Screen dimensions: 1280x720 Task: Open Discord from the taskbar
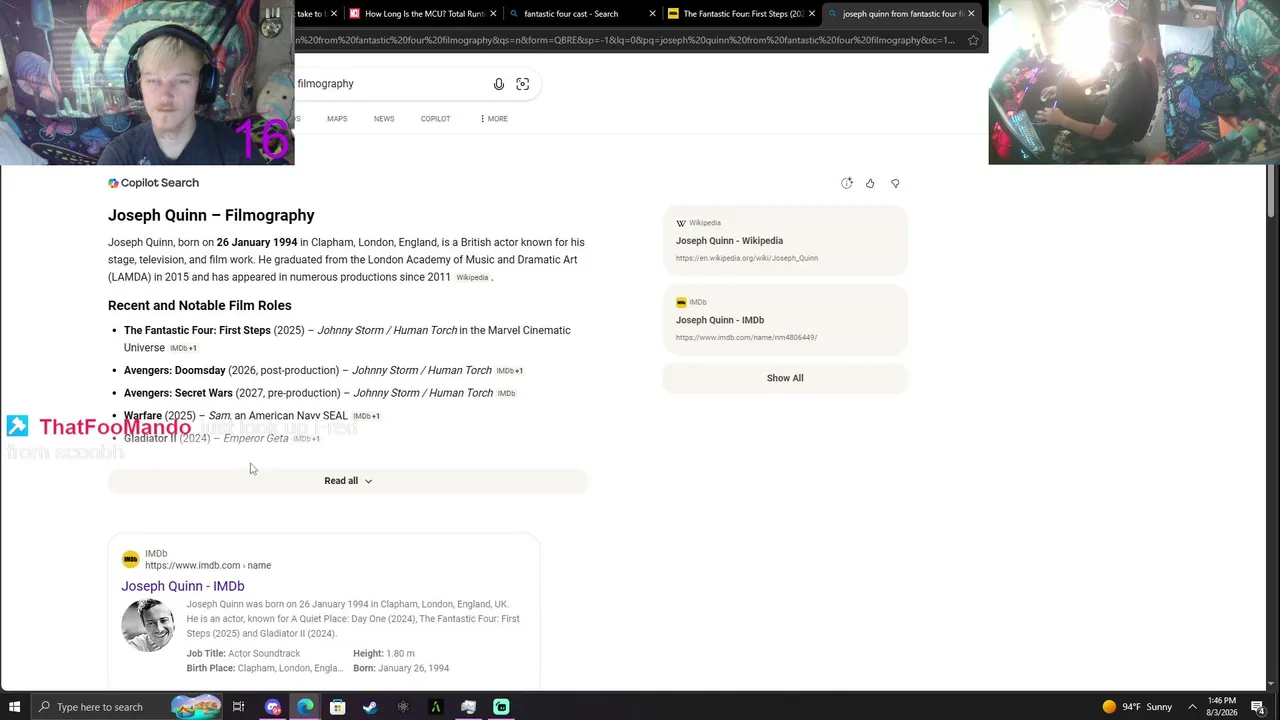point(273,707)
